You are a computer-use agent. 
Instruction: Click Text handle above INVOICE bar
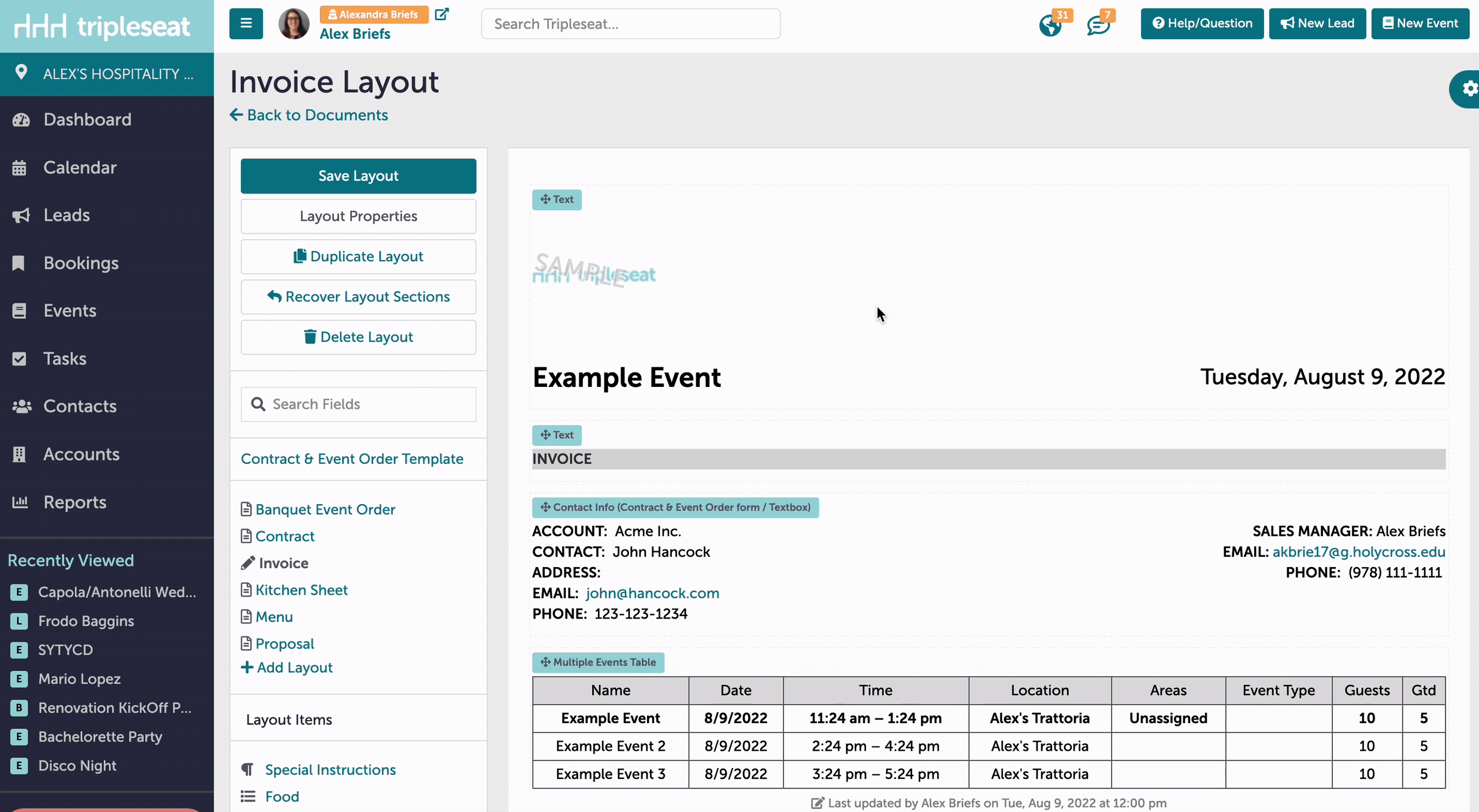pos(557,435)
